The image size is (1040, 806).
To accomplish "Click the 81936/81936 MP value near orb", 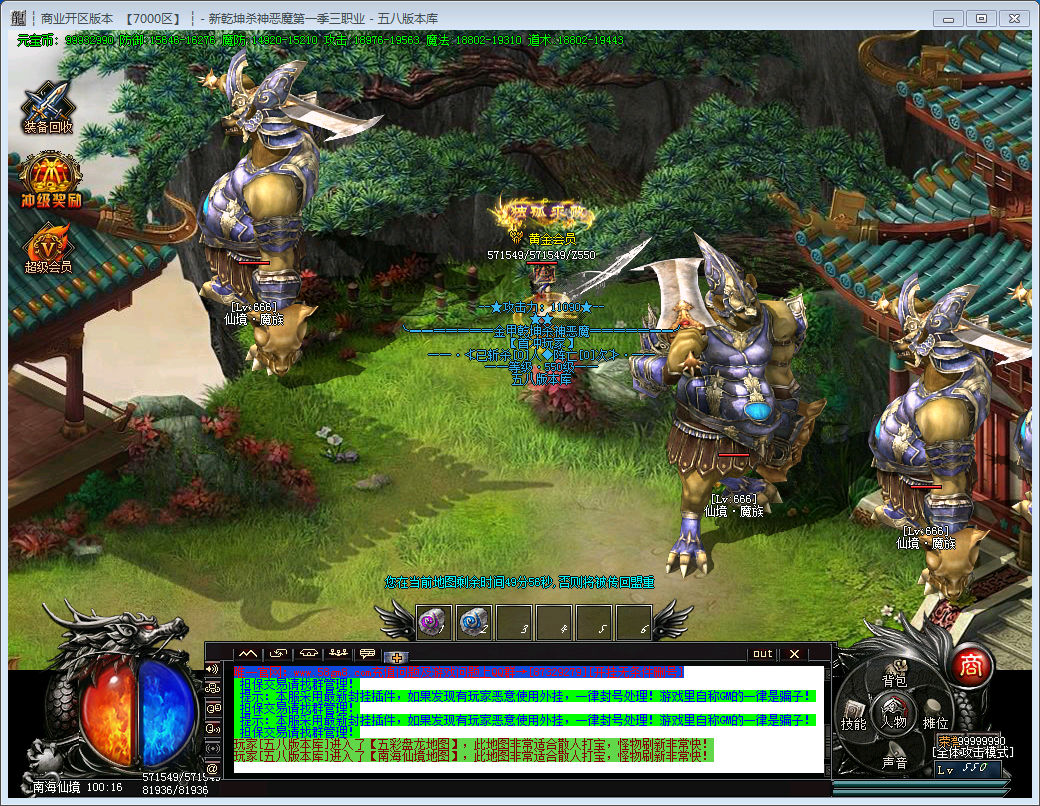I will click(175, 789).
